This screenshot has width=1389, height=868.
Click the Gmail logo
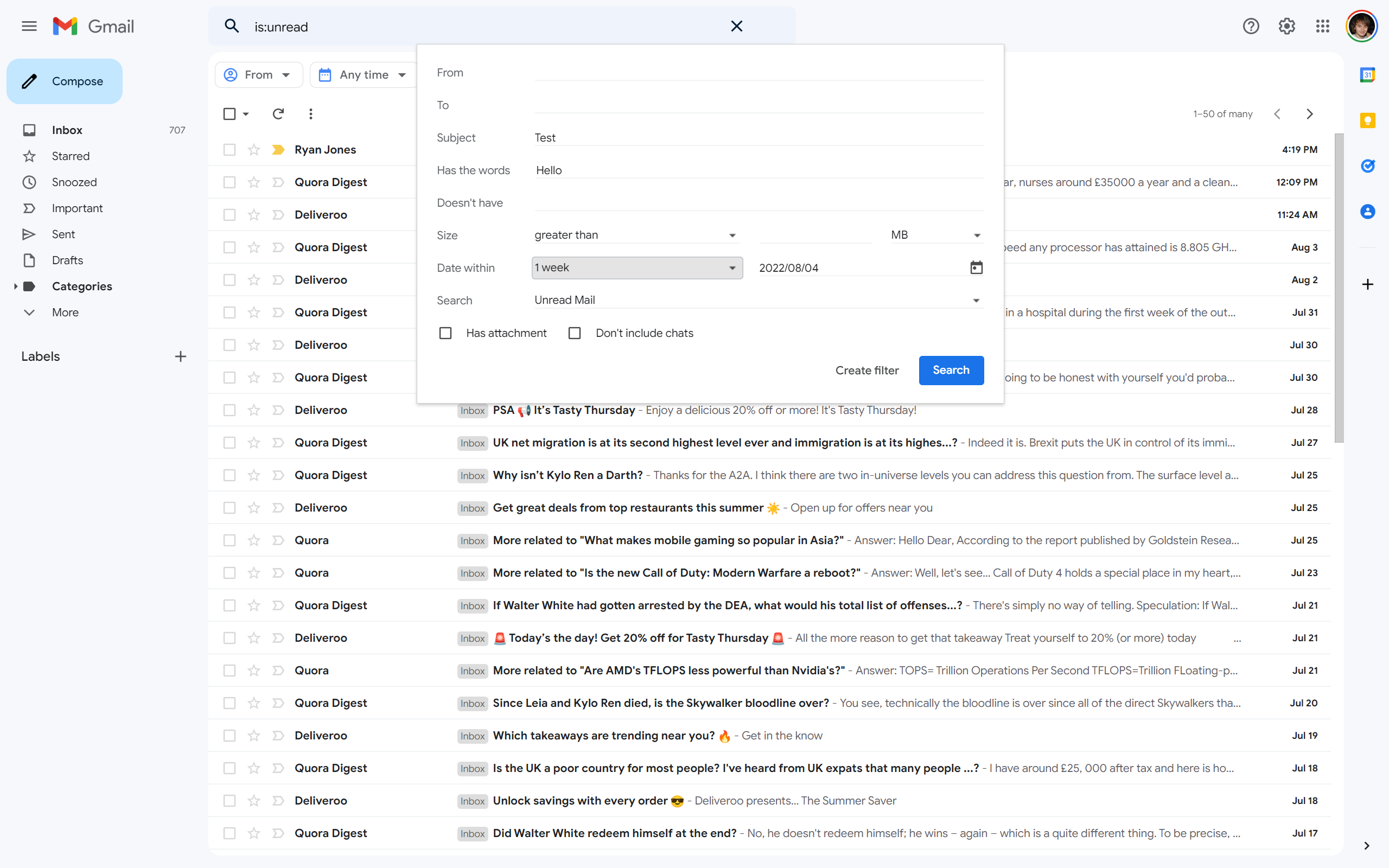(93, 27)
